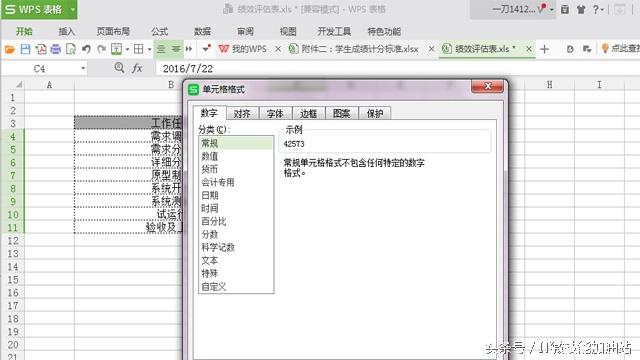The image size is (640, 360).
Task: Save the workbook with the floppy icon
Action: tap(25, 49)
